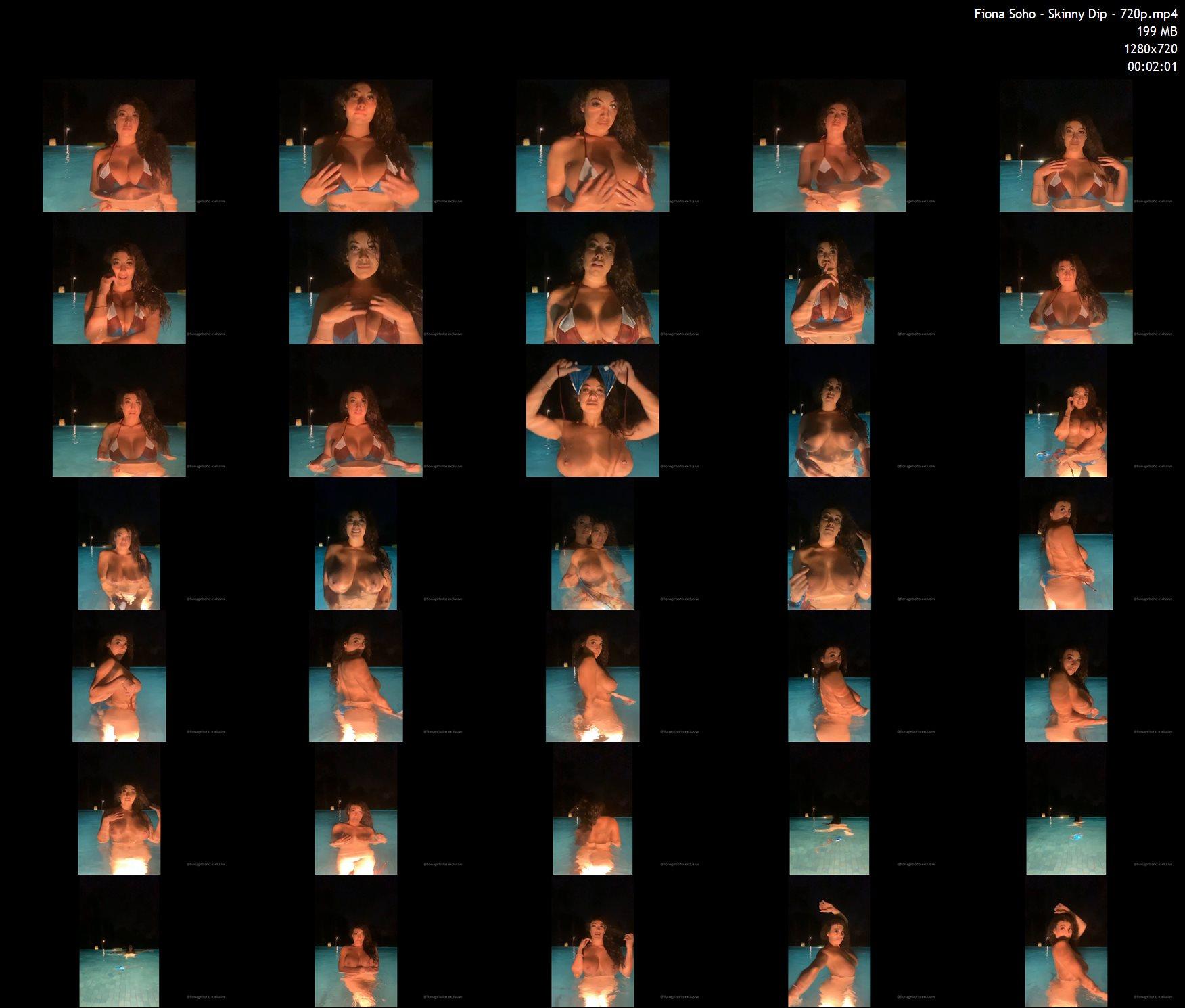The width and height of the screenshot is (1185, 1008).
Task: Select the middle thumbnail in the top row
Action: click(x=592, y=145)
